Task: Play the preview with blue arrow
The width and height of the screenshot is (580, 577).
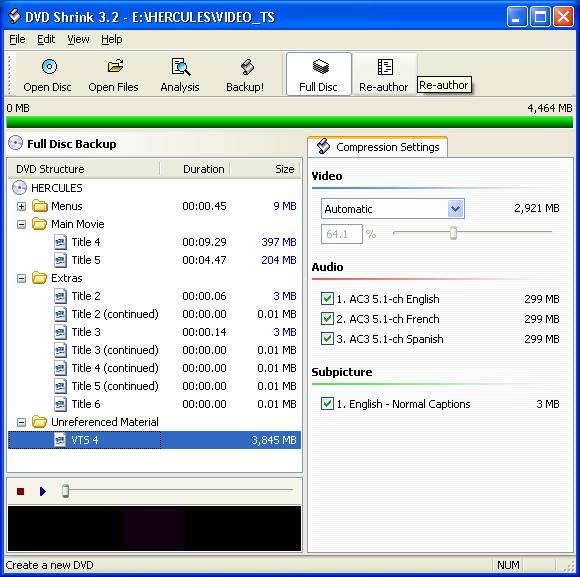Action: 43,491
